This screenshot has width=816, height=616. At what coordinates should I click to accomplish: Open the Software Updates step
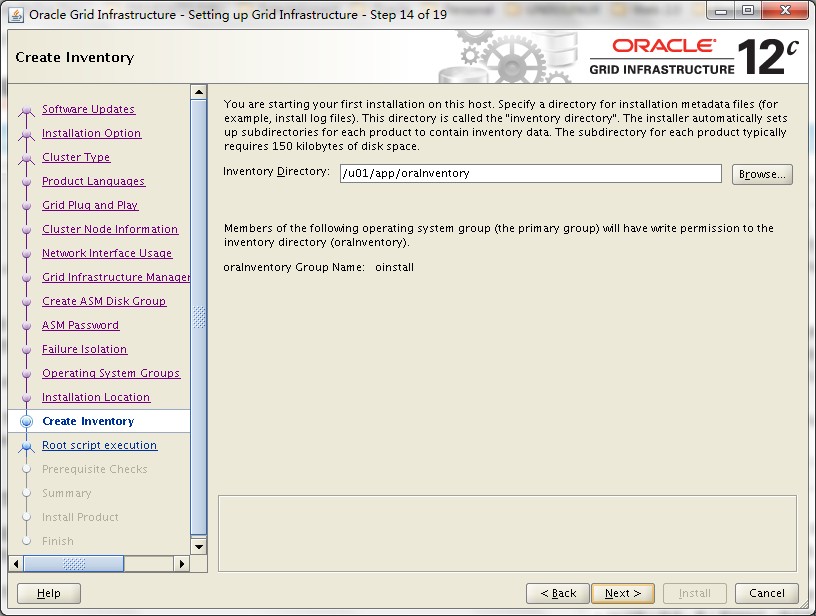click(88, 109)
